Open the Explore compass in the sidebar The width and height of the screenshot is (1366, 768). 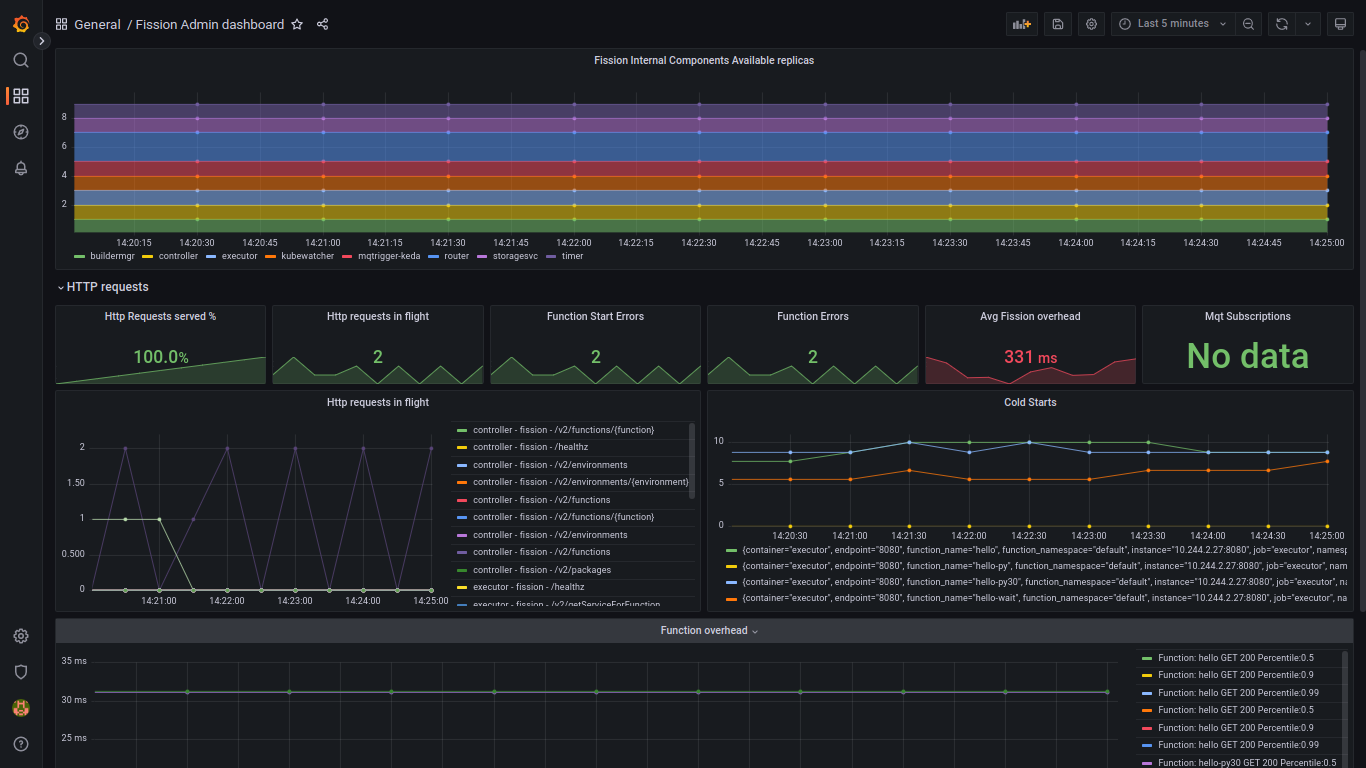20,131
